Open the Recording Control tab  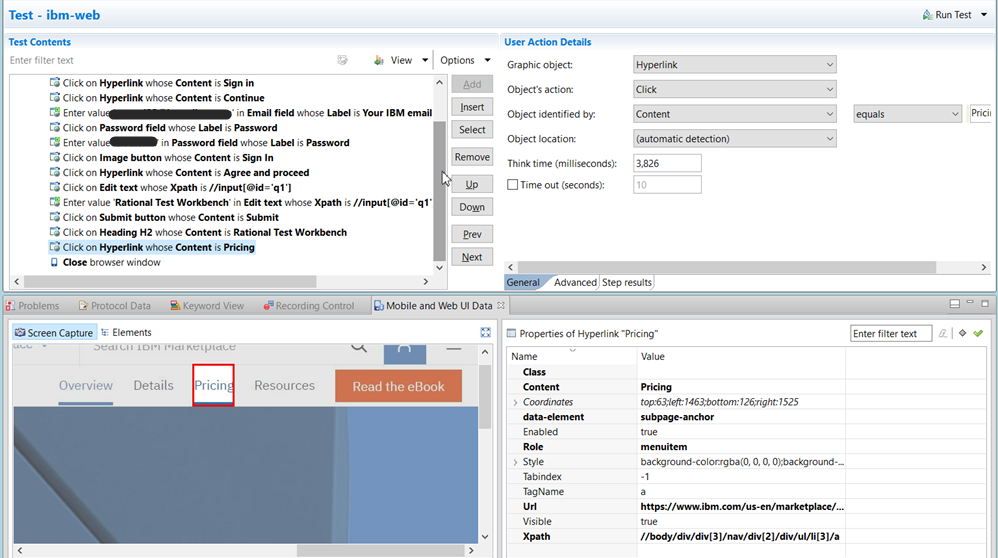click(x=309, y=305)
